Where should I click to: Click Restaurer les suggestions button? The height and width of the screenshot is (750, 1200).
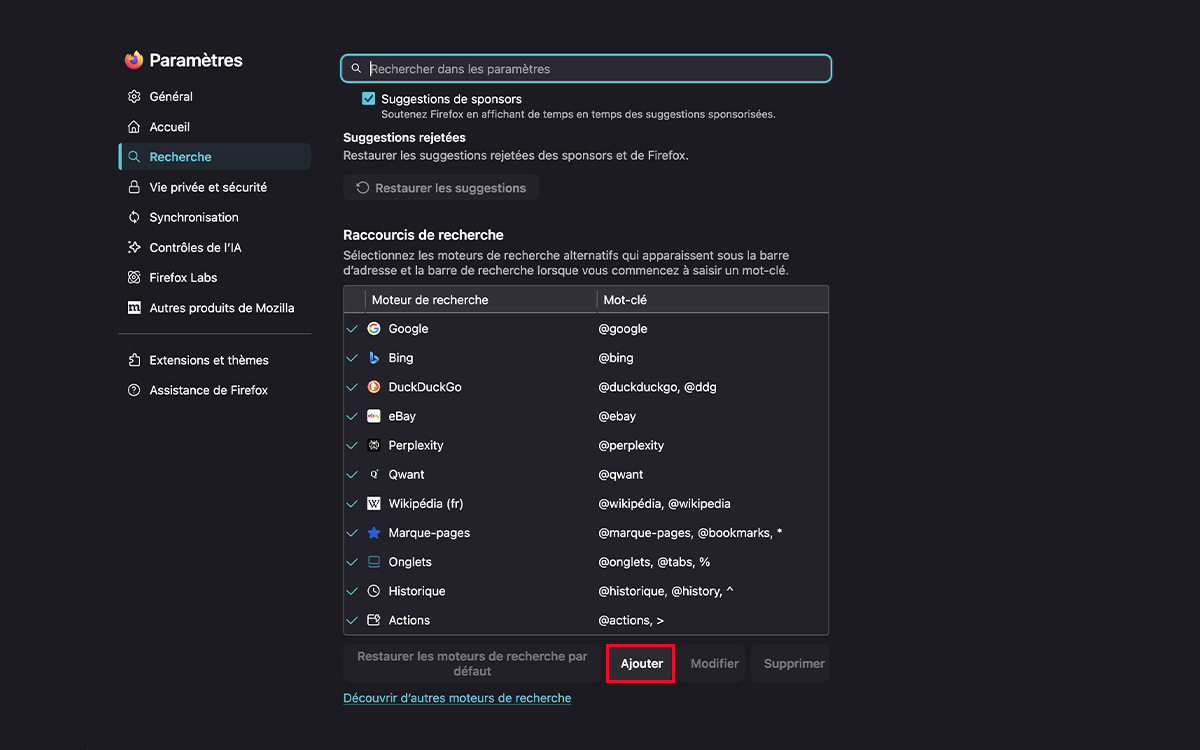click(x=441, y=188)
